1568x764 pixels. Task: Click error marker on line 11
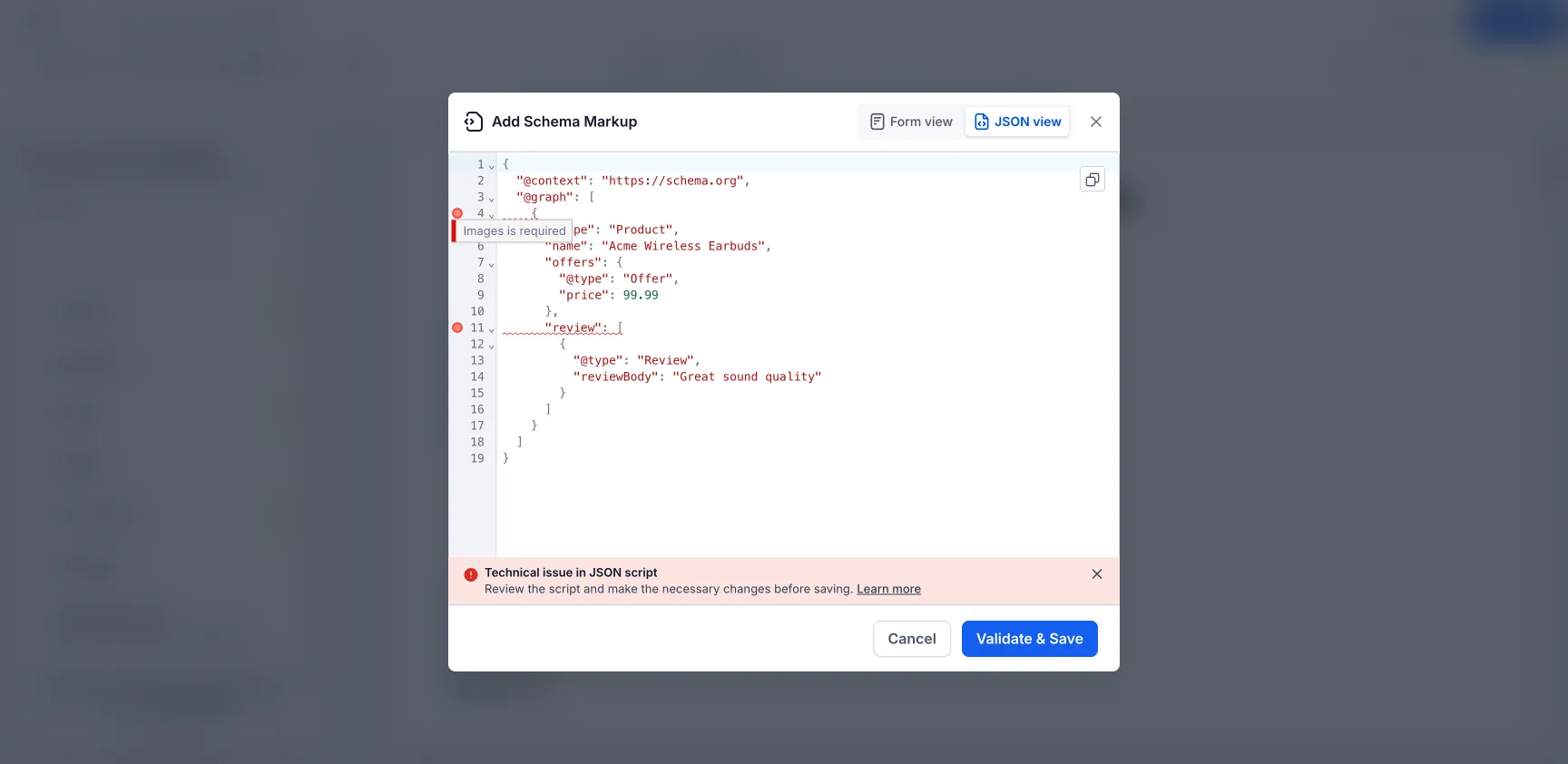click(x=457, y=328)
